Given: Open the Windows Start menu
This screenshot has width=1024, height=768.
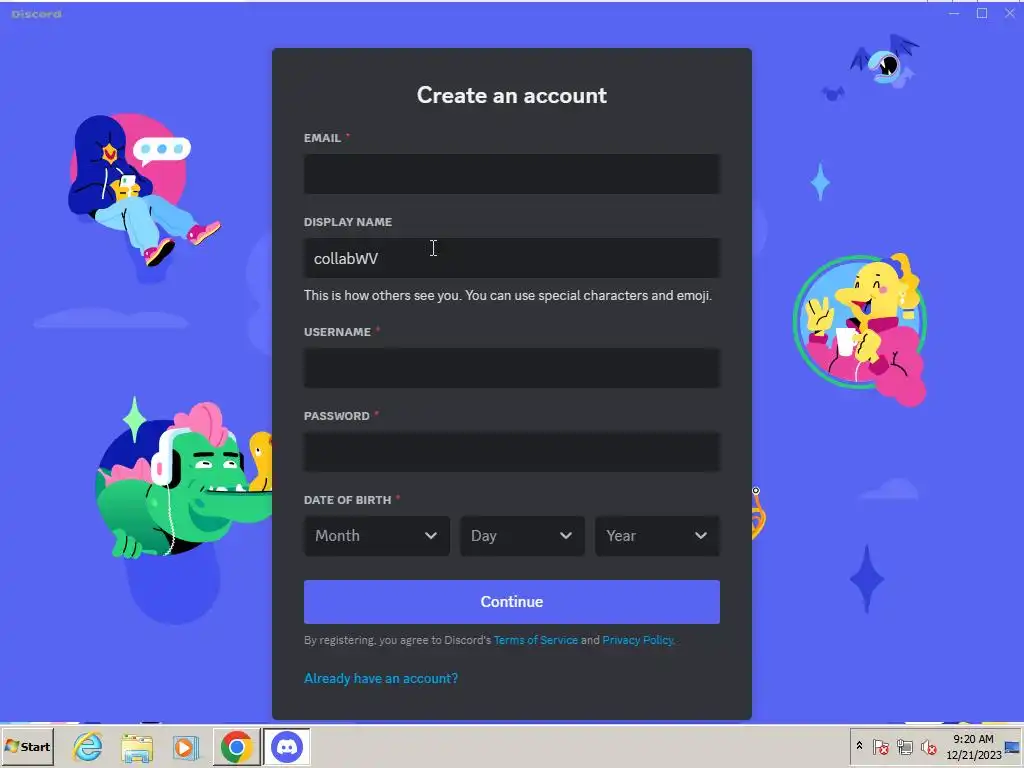Looking at the screenshot, I should (27, 746).
